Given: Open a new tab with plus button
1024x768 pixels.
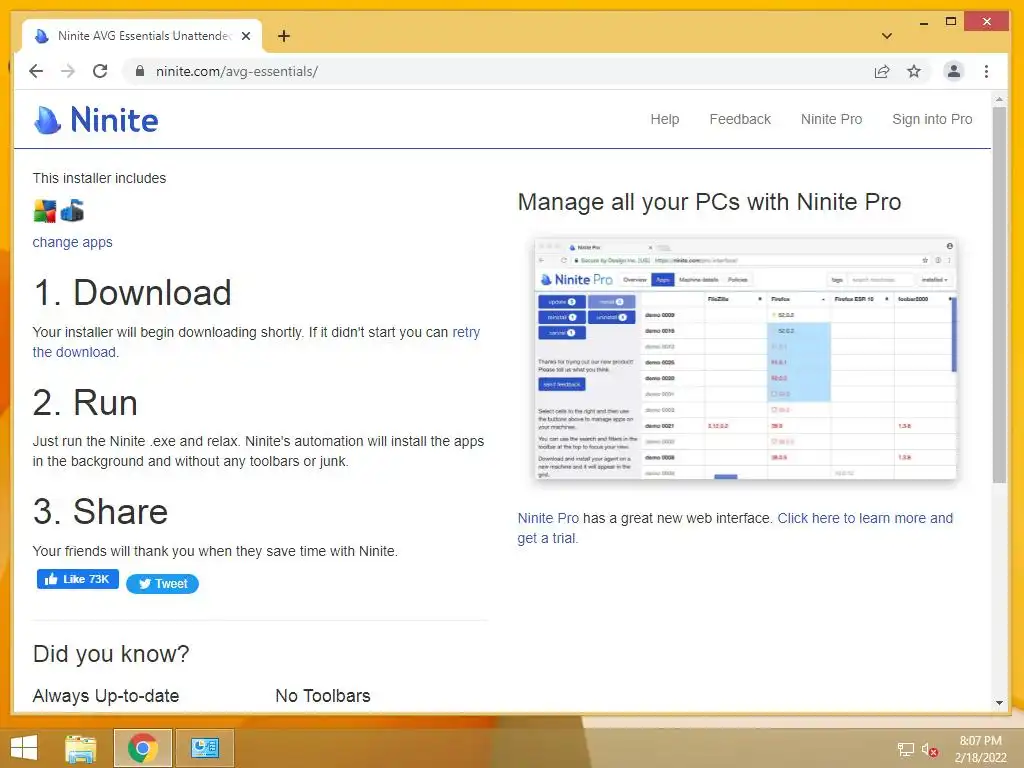Looking at the screenshot, I should (x=283, y=36).
